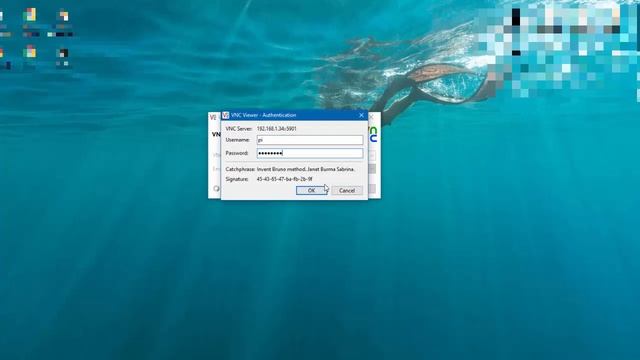Viewport: 640px width, 360px height.
Task: Close the background VNC Viewer window
Action: [x=371, y=117]
